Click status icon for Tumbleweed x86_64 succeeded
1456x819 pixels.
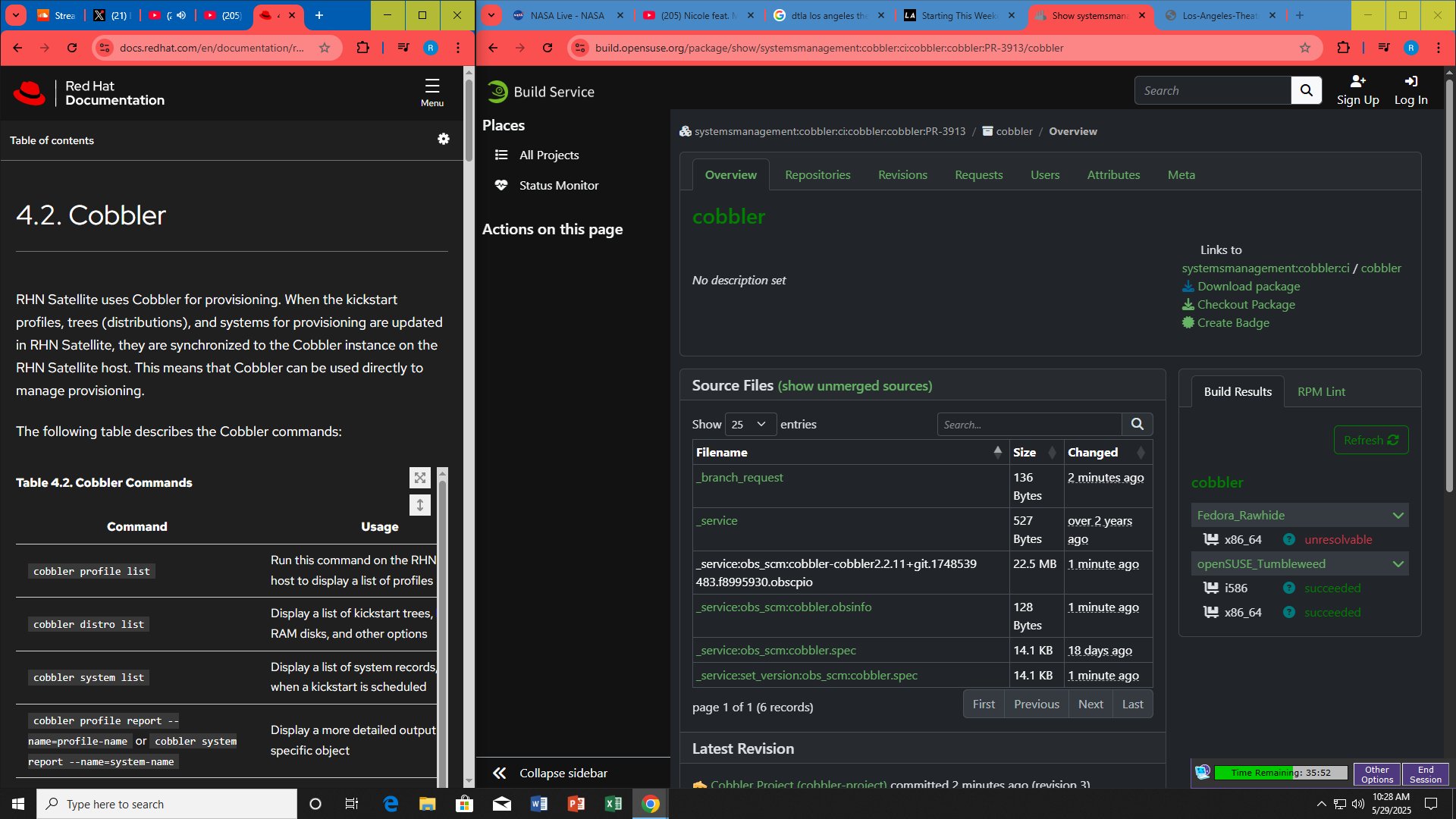click(1288, 612)
